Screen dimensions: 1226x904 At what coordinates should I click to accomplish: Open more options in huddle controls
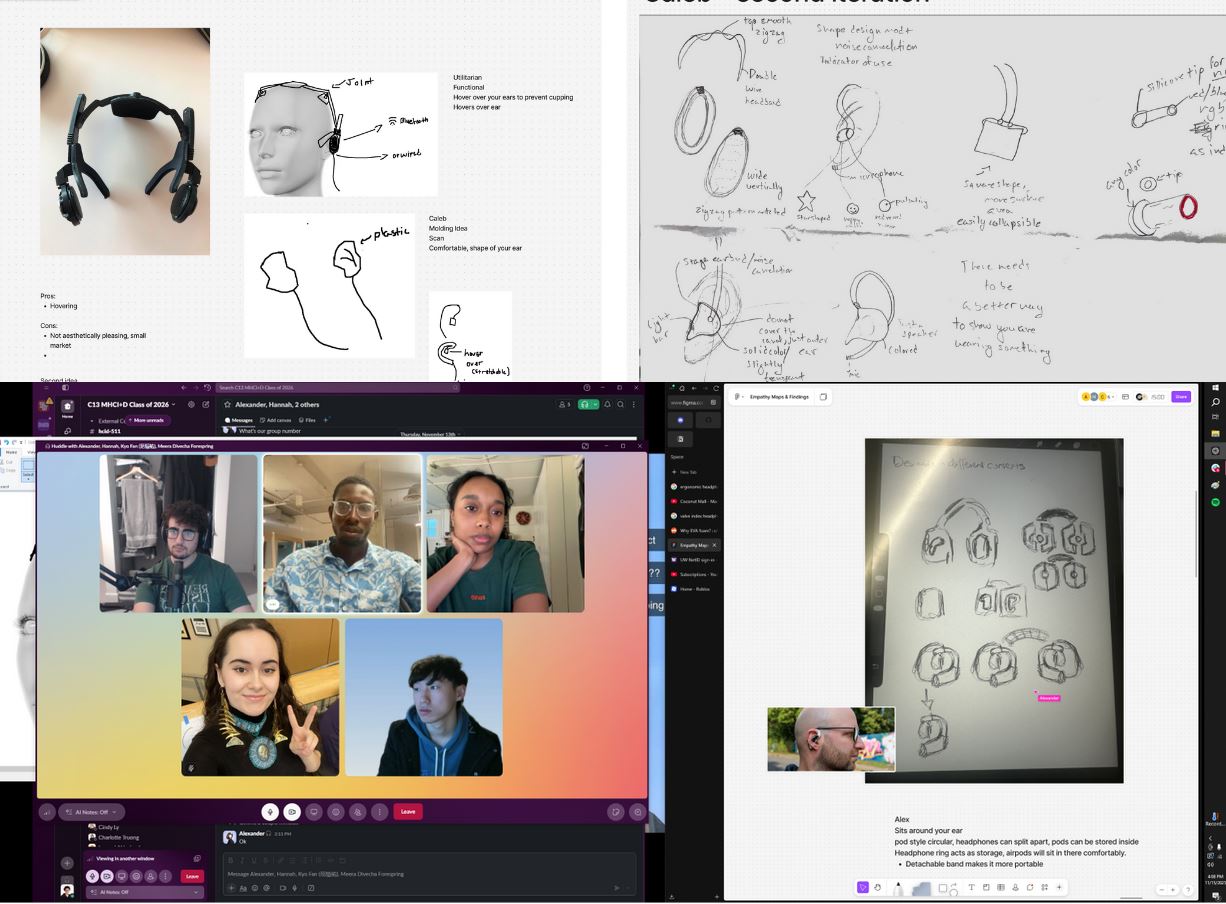pos(380,812)
